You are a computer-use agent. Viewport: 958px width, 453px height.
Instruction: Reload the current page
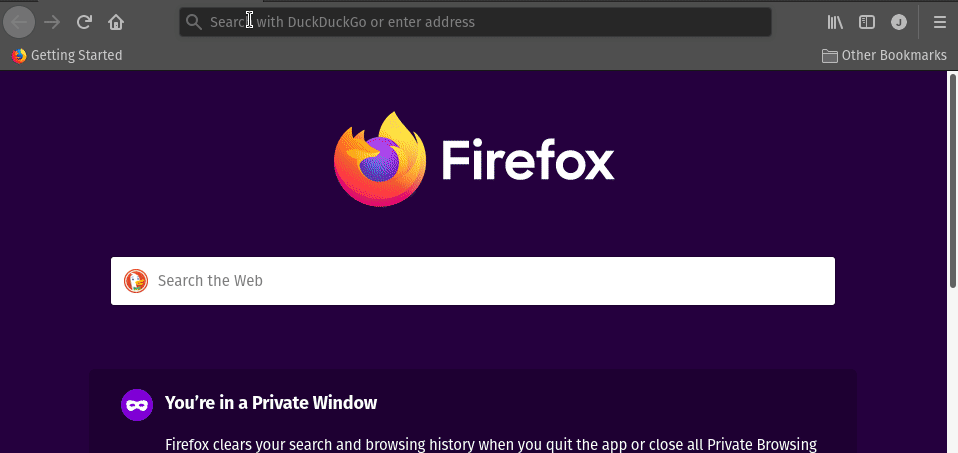point(85,22)
